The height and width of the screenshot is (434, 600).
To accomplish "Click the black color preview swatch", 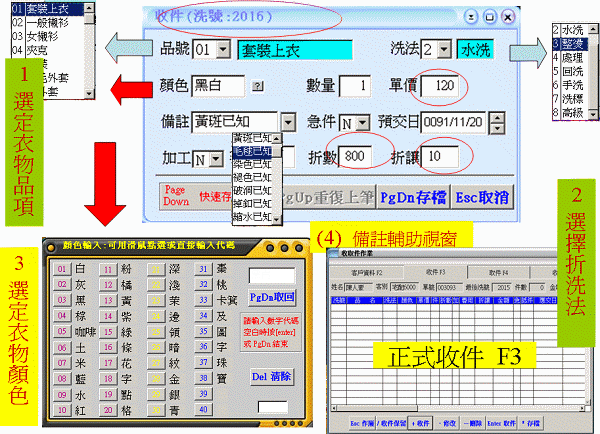I will pyautogui.click(x=274, y=407).
